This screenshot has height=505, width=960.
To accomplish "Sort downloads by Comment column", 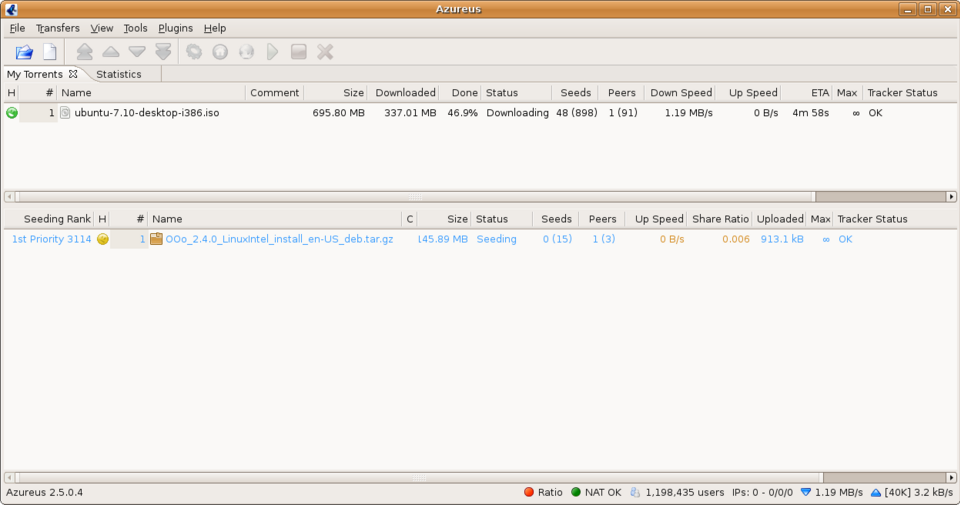I will coord(275,93).
